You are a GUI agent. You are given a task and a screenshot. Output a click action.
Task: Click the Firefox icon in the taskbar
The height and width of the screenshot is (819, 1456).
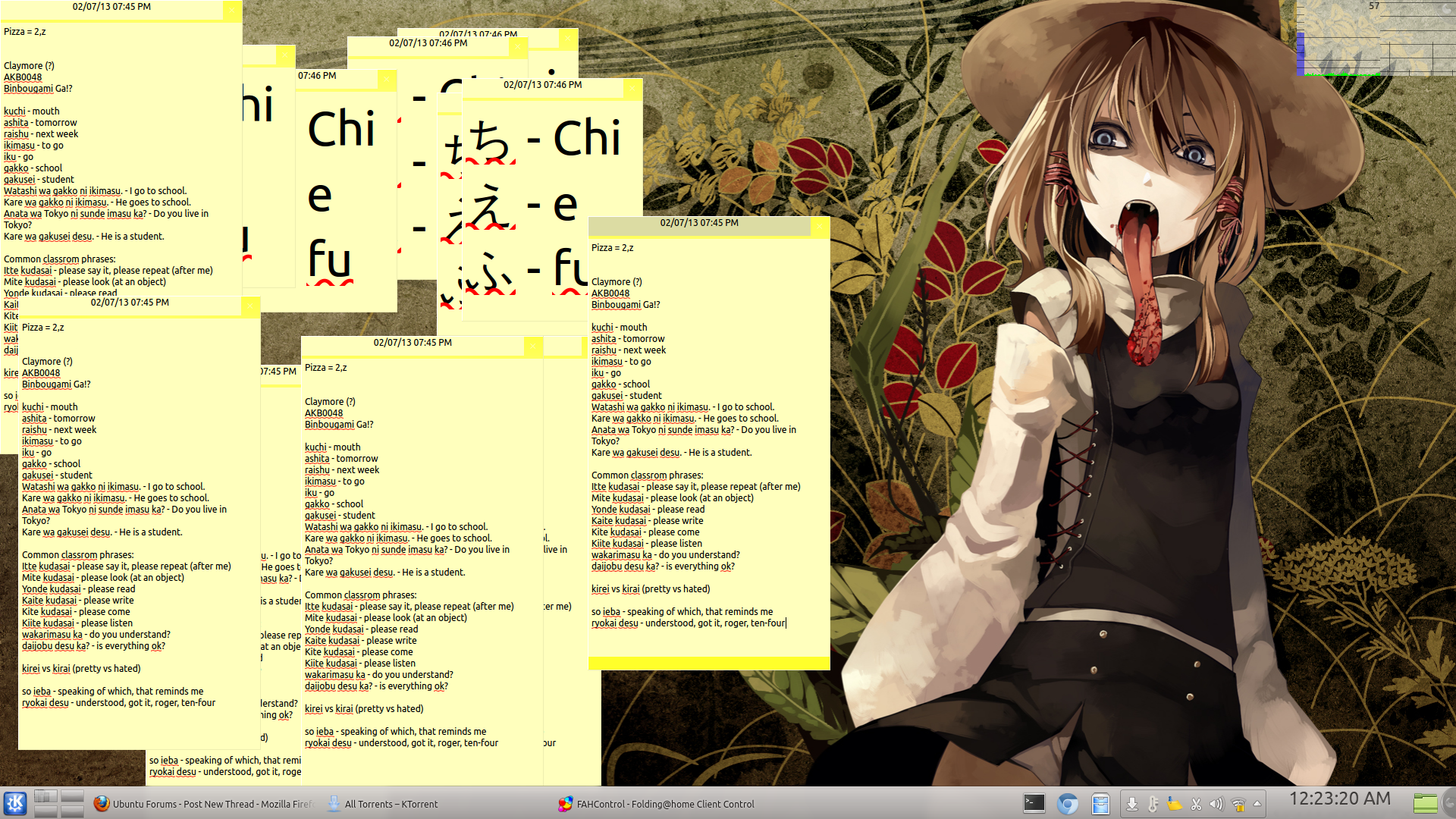tap(102, 804)
